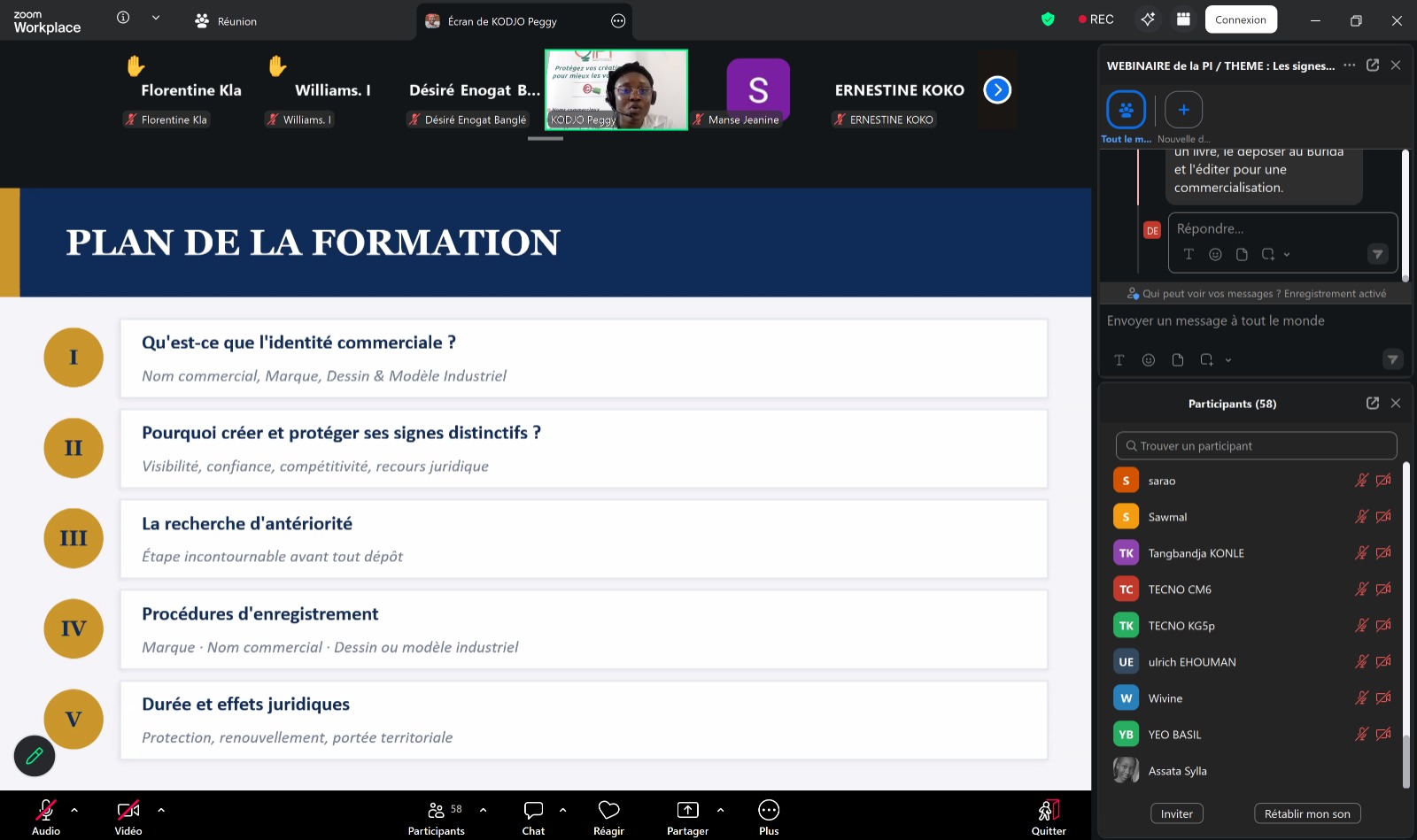Toggle the Vidéo camera on
The height and width of the screenshot is (840, 1417).
click(x=128, y=810)
